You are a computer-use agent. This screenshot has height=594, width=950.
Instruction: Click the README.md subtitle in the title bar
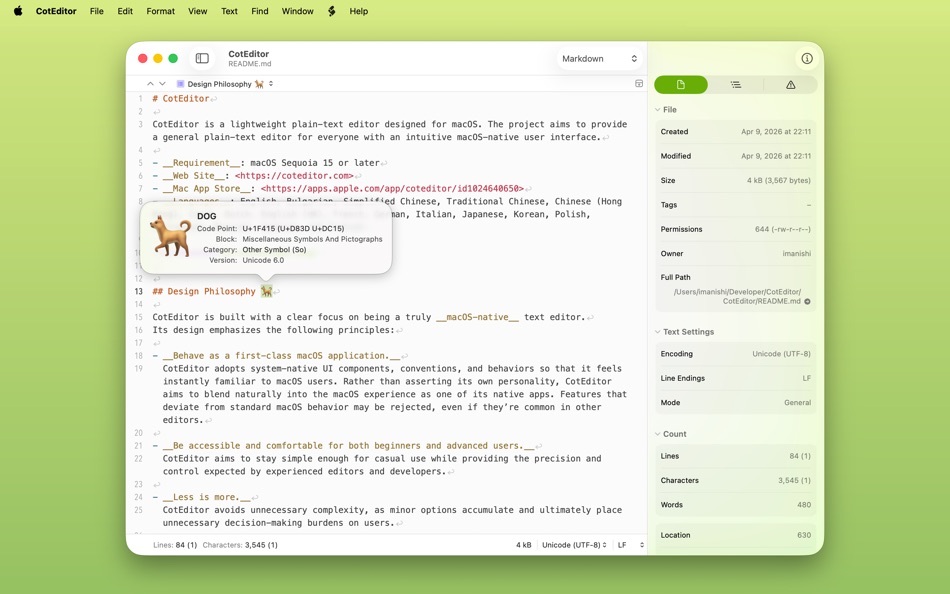pyautogui.click(x=250, y=64)
